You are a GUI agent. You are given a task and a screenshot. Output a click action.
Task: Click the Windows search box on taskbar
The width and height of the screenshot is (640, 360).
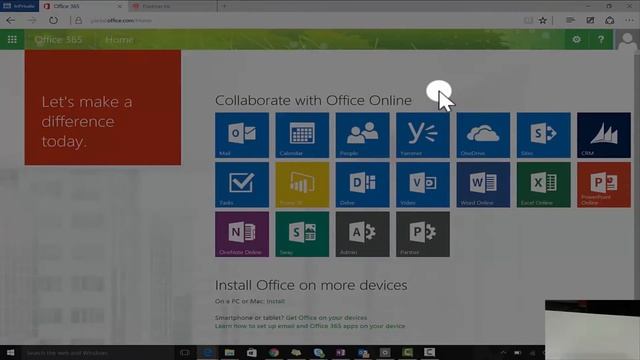pyautogui.click(x=98, y=353)
